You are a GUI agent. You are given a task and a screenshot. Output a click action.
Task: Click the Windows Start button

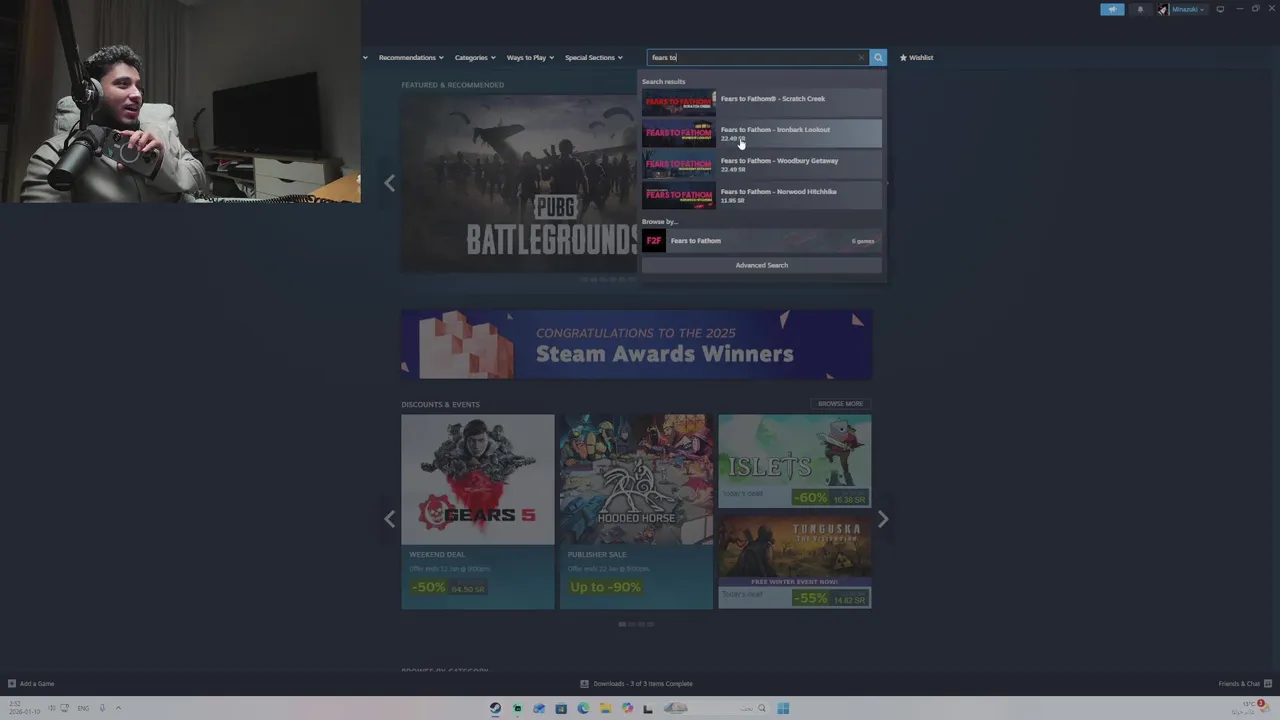(783, 708)
